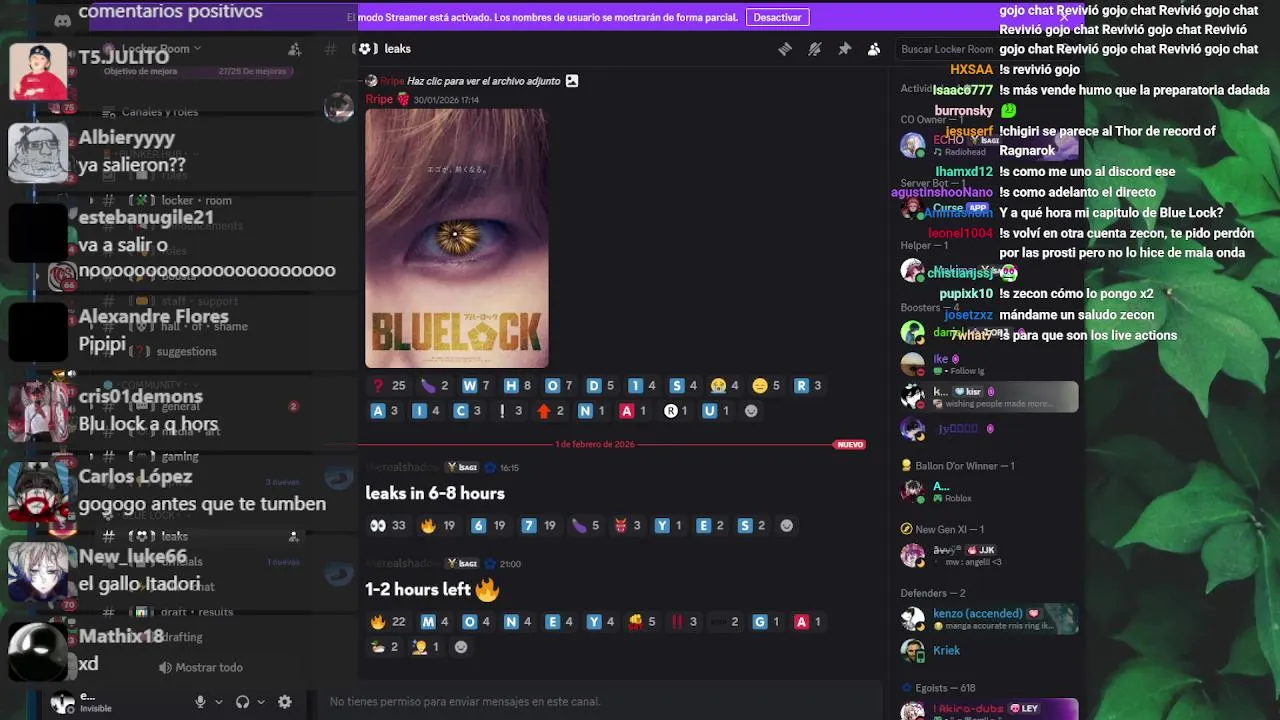The image size is (1280, 720).
Task: Click the ISAGI role badge on 16:15 message
Action: [x=463, y=467]
